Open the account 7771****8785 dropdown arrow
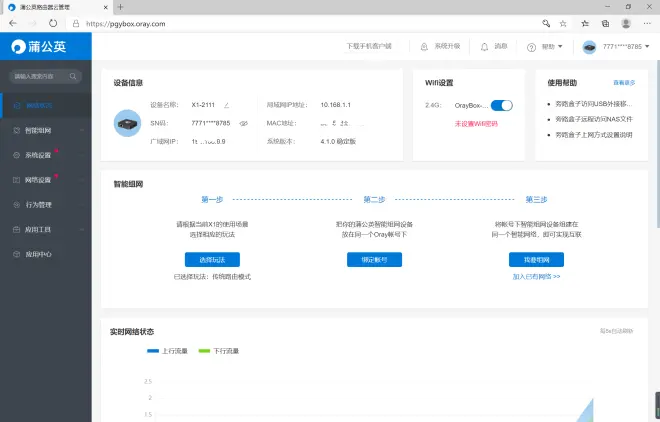Viewport: 660px width, 422px height. point(647,47)
